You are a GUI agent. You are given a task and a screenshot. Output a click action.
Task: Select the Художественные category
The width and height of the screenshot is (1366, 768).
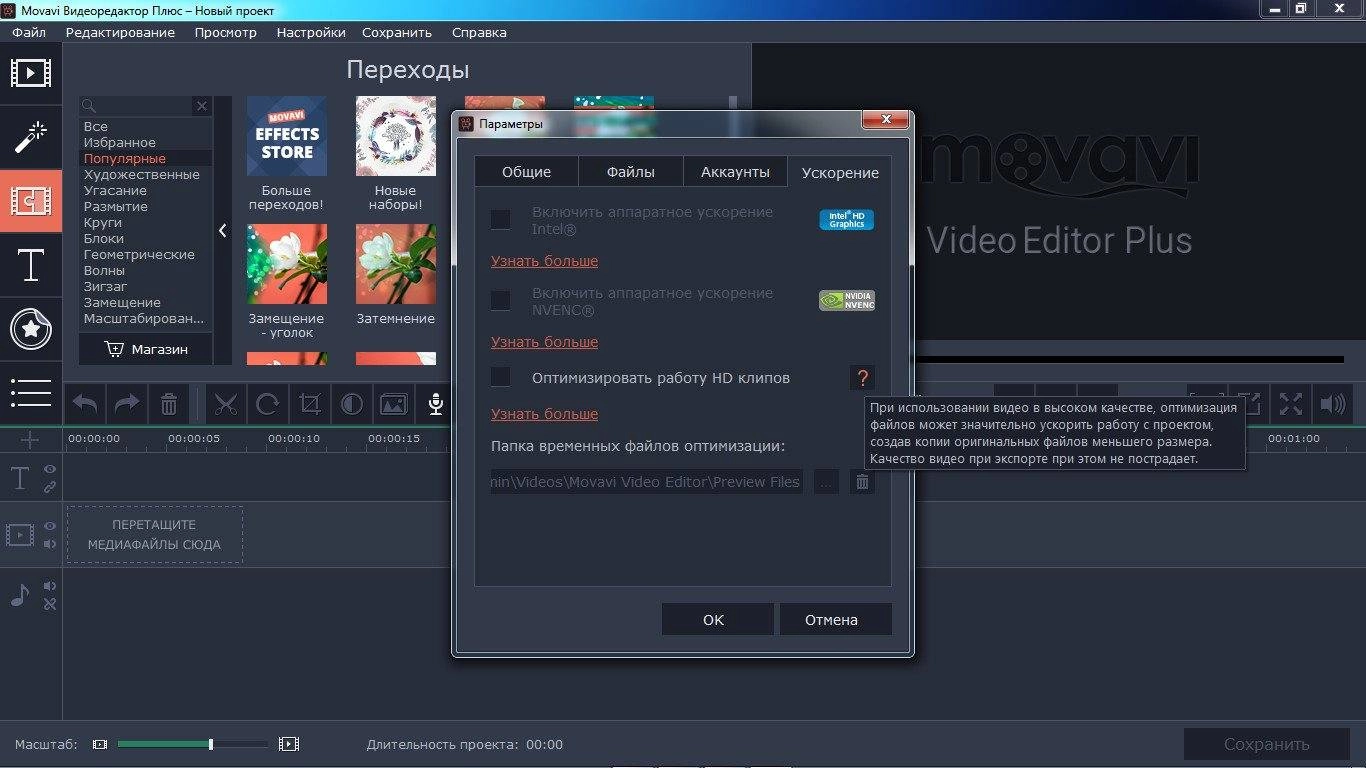point(141,174)
